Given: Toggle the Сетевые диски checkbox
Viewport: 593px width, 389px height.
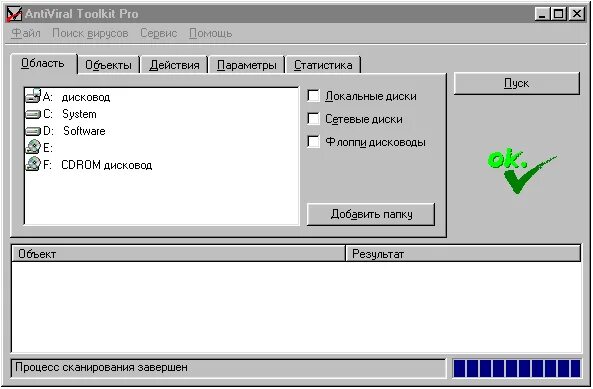Looking at the screenshot, I should click(314, 119).
